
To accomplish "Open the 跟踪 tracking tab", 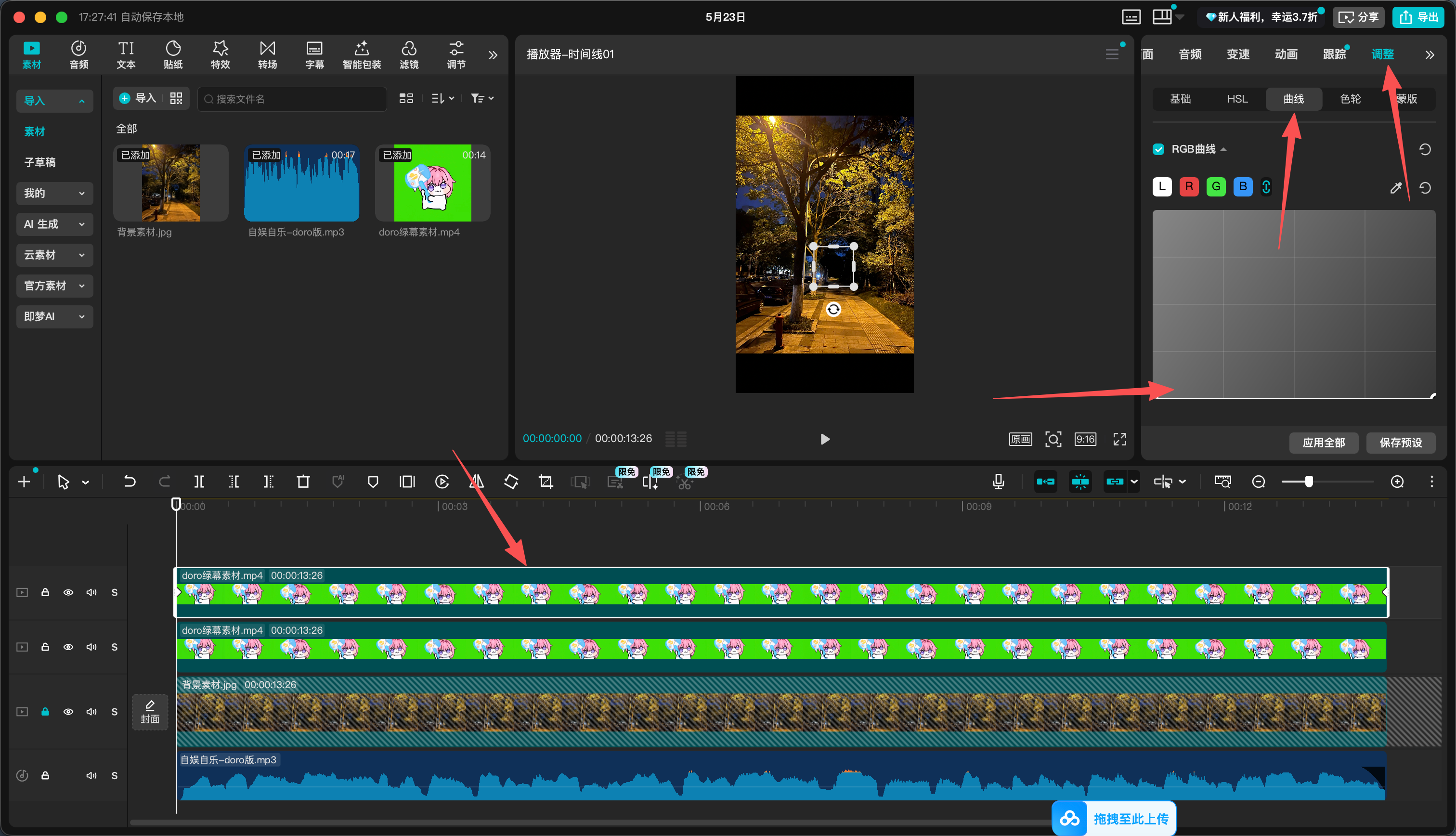I will 1334,54.
